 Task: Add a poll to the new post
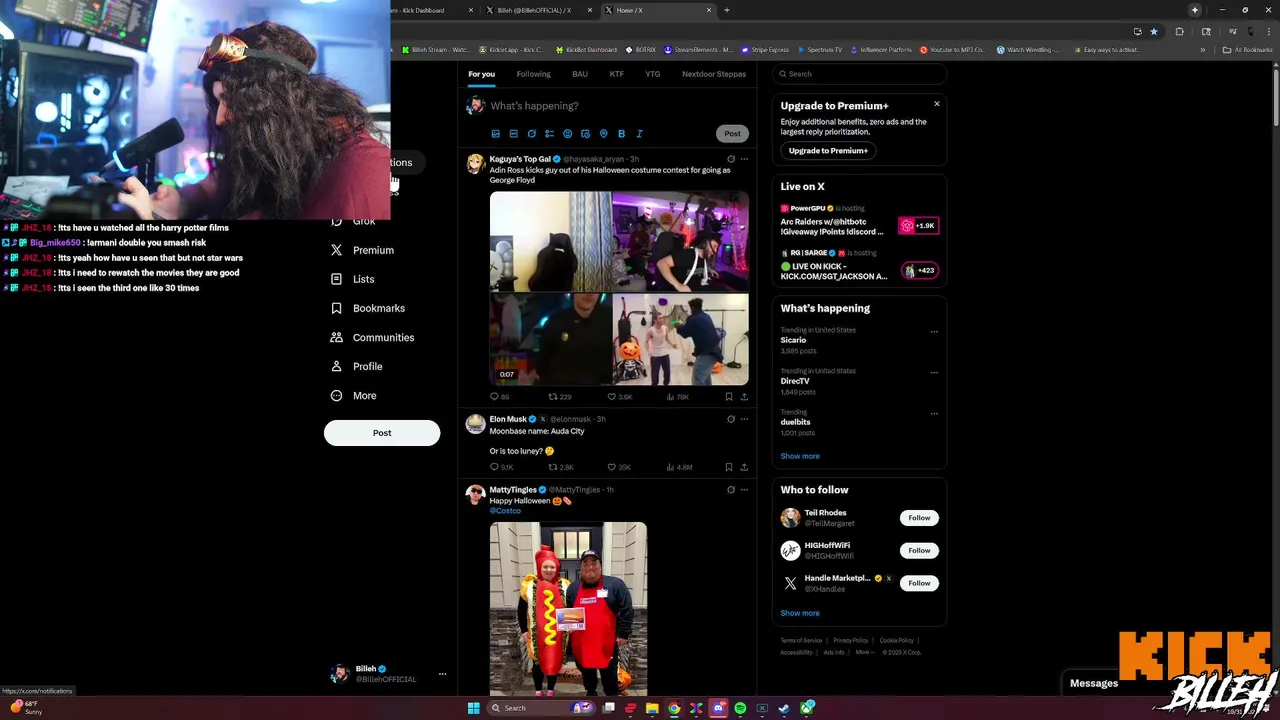[x=549, y=134]
